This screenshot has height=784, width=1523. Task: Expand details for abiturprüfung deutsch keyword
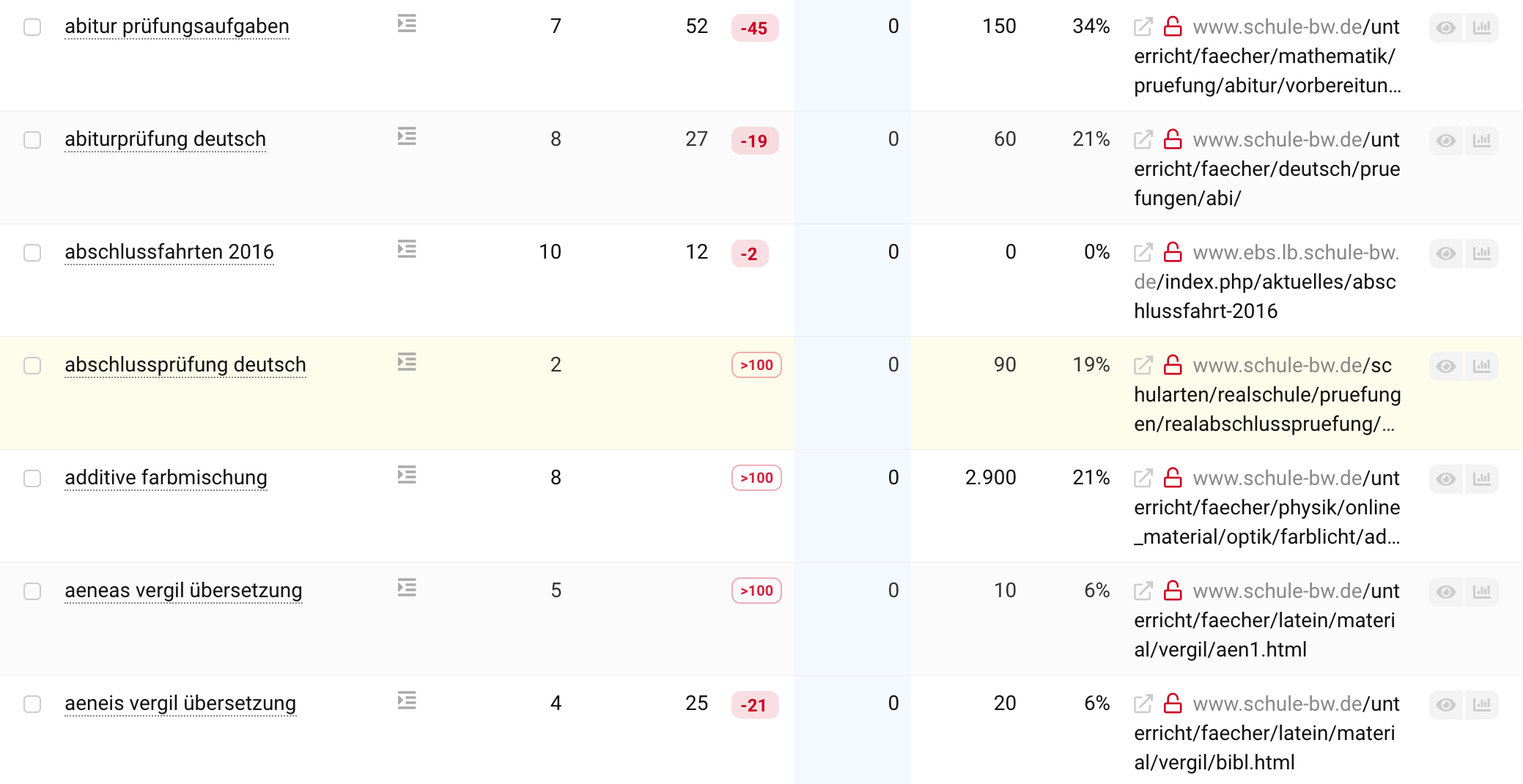coord(407,136)
